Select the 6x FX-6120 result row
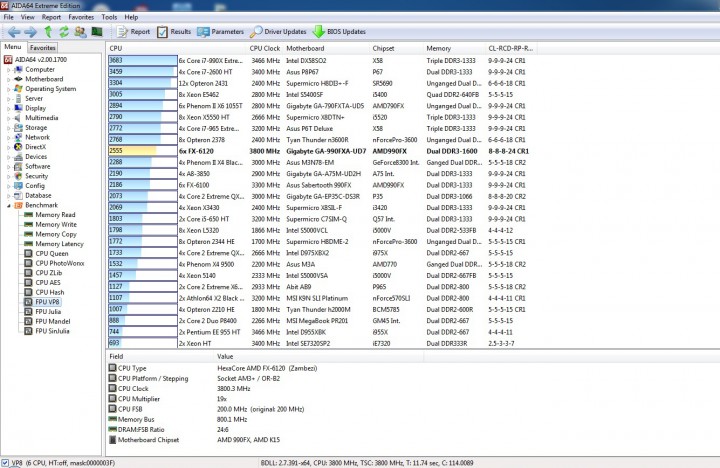 319,151
